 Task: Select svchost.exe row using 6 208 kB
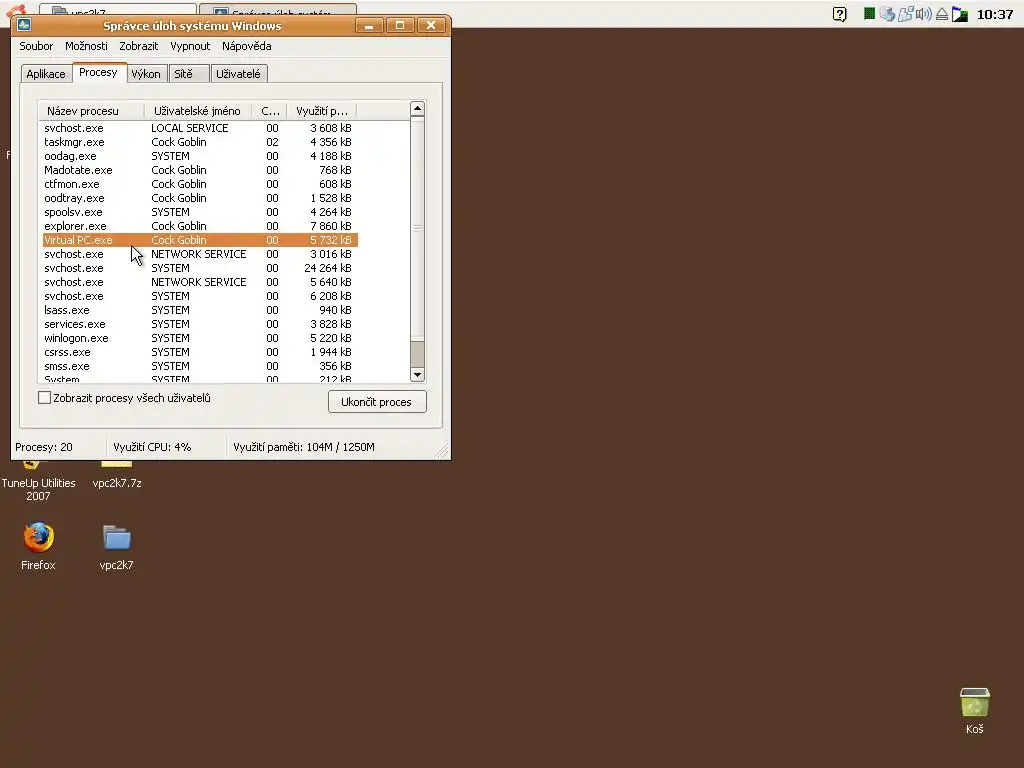click(200, 296)
